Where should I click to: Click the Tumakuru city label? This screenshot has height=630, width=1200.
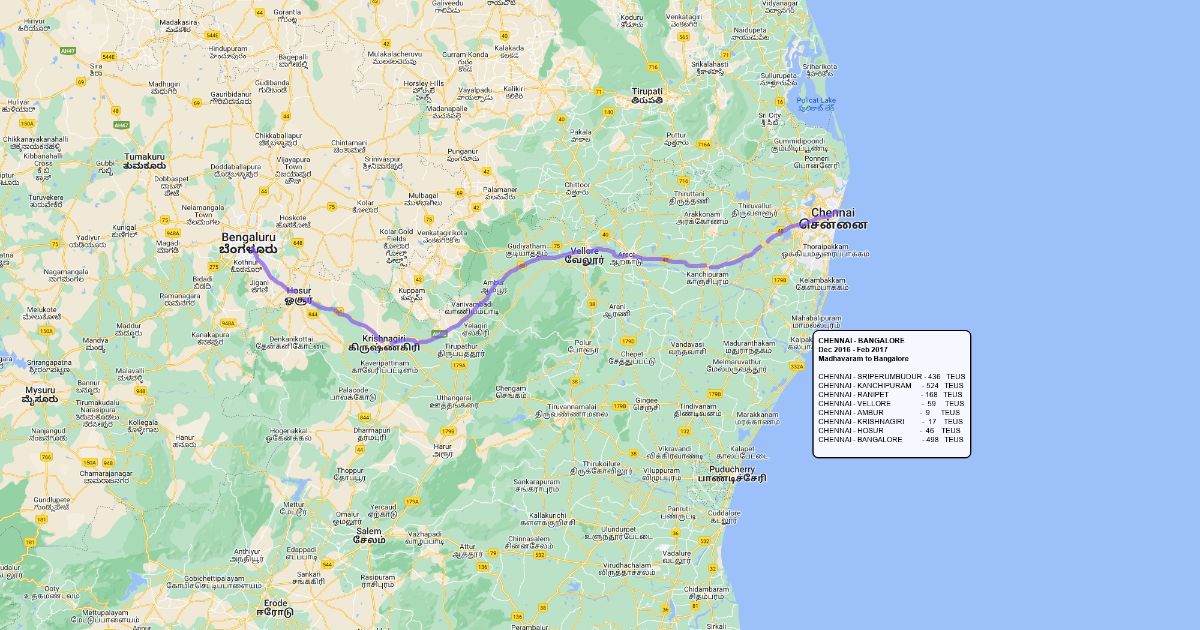click(144, 157)
